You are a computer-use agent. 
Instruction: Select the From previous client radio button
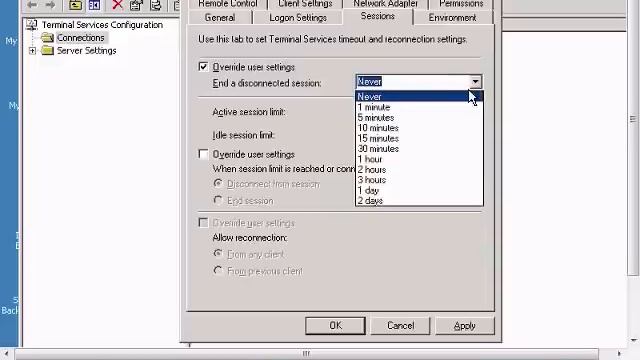point(218,271)
